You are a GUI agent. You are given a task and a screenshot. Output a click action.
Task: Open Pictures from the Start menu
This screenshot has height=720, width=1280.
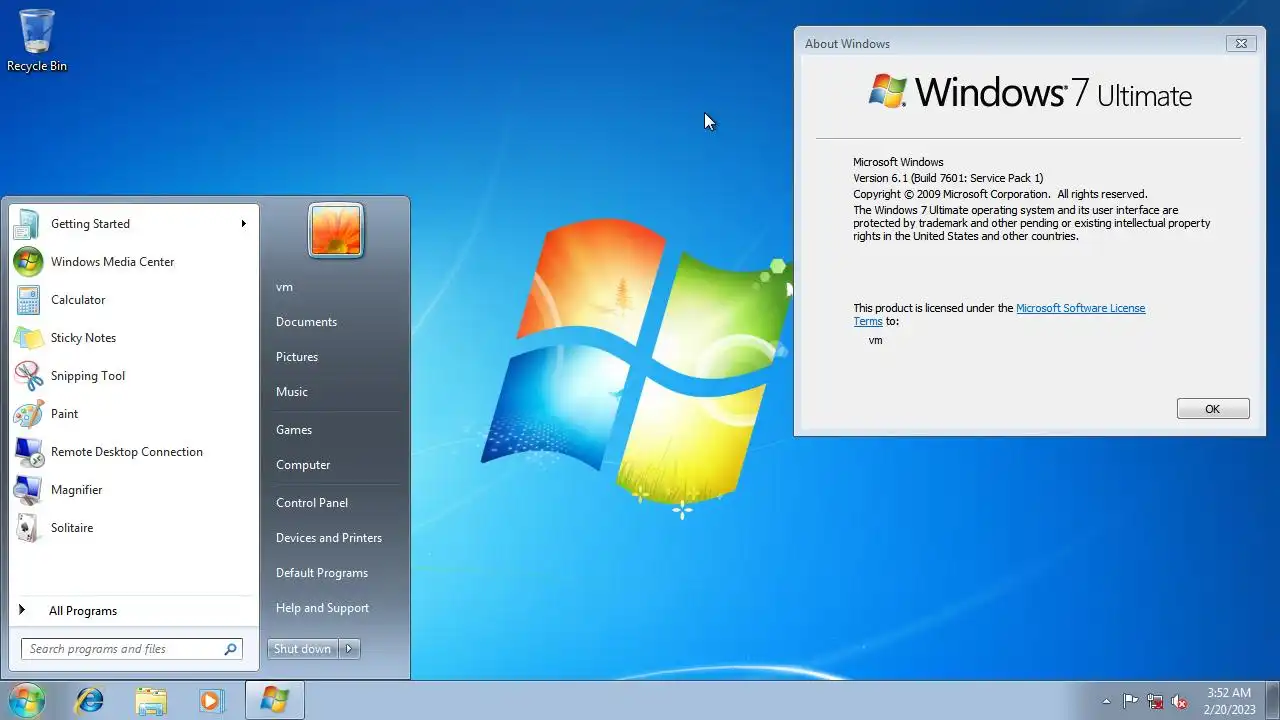[x=297, y=357]
